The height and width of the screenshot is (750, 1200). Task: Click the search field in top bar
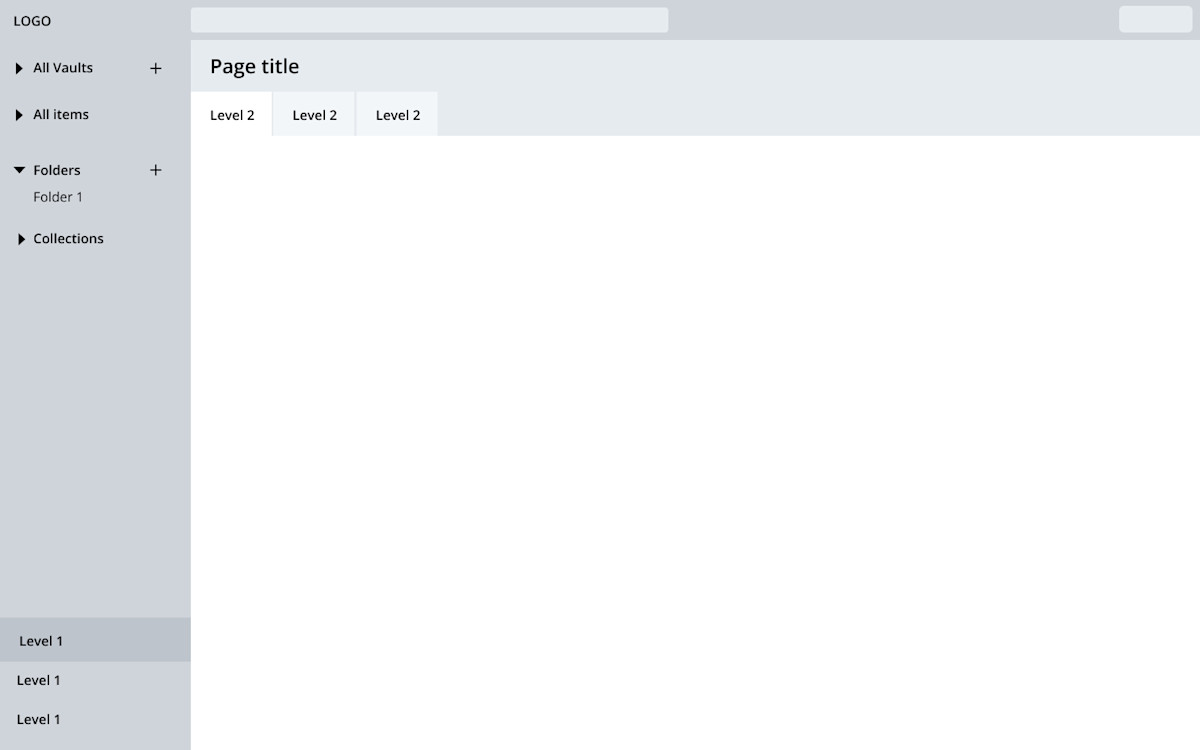(x=429, y=20)
